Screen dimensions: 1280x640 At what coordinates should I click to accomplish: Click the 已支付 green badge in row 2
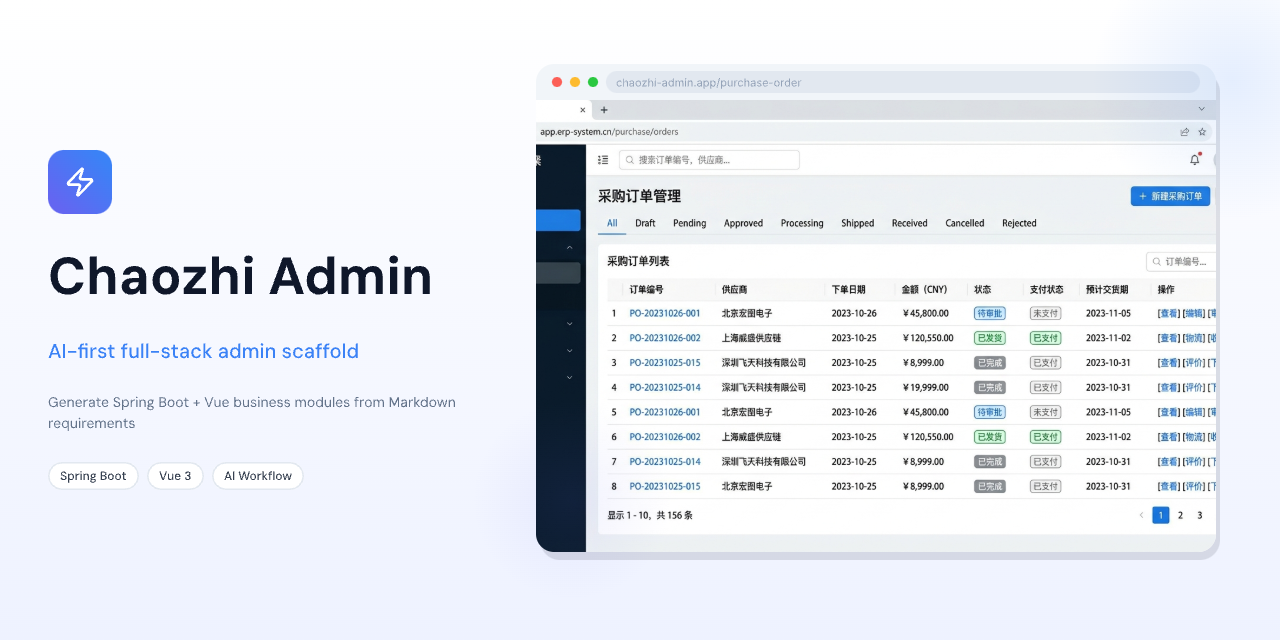[1045, 338]
